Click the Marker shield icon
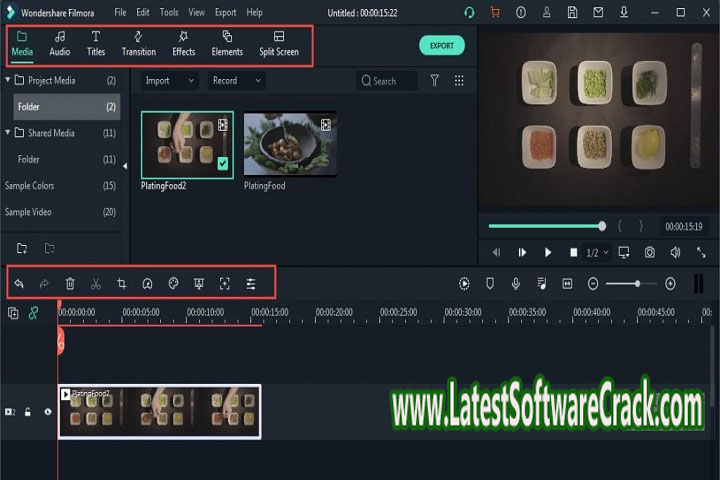The height and width of the screenshot is (480, 720). [x=490, y=284]
